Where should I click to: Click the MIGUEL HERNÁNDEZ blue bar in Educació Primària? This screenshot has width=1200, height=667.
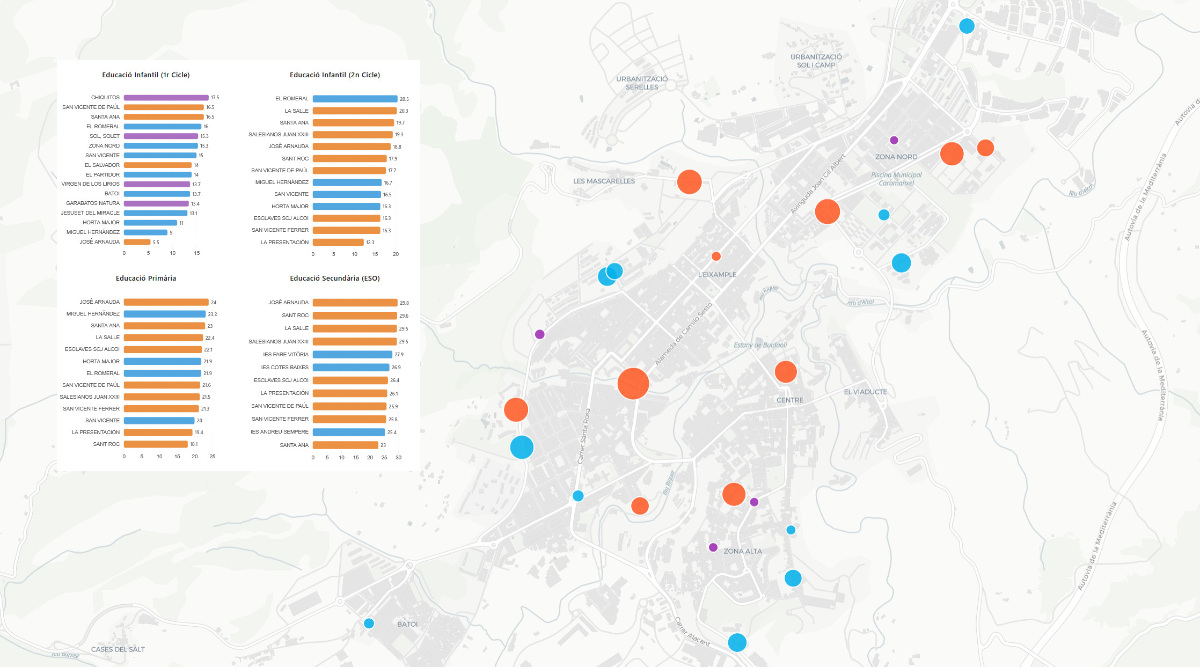point(165,314)
